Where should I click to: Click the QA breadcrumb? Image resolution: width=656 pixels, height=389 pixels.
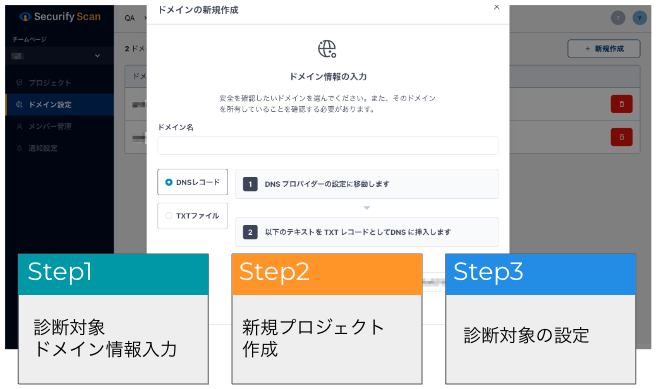tap(130, 18)
